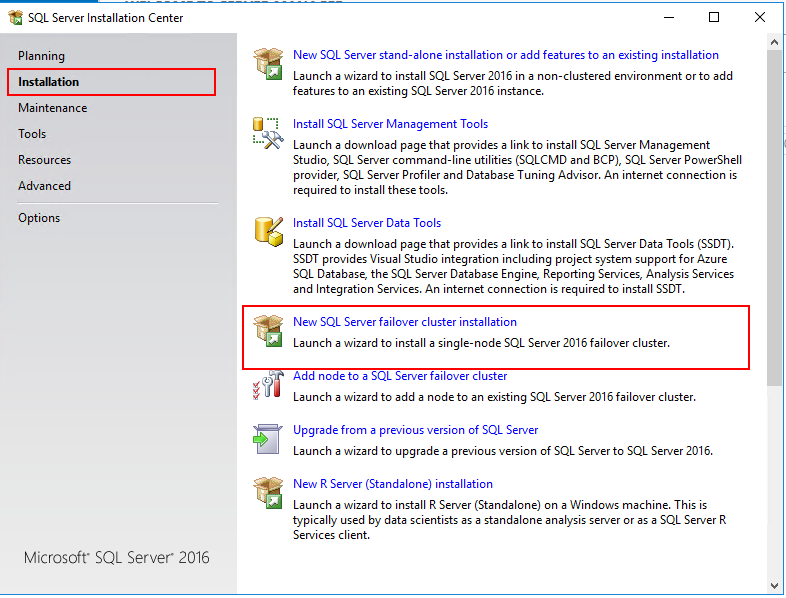Image resolution: width=786 pixels, height=598 pixels.
Task: Click the Add node wrench icon
Action: pos(268,384)
